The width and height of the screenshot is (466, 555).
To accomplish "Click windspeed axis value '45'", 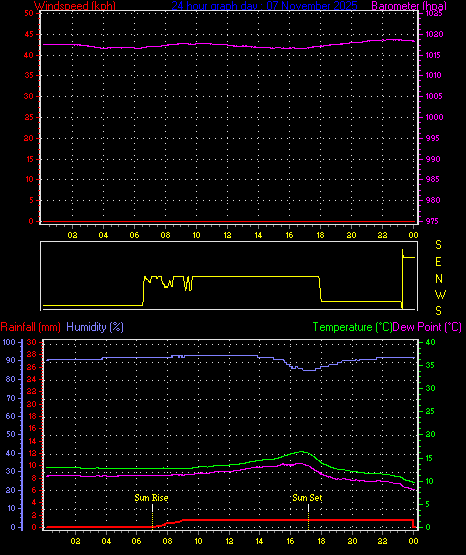I will tap(29, 34).
